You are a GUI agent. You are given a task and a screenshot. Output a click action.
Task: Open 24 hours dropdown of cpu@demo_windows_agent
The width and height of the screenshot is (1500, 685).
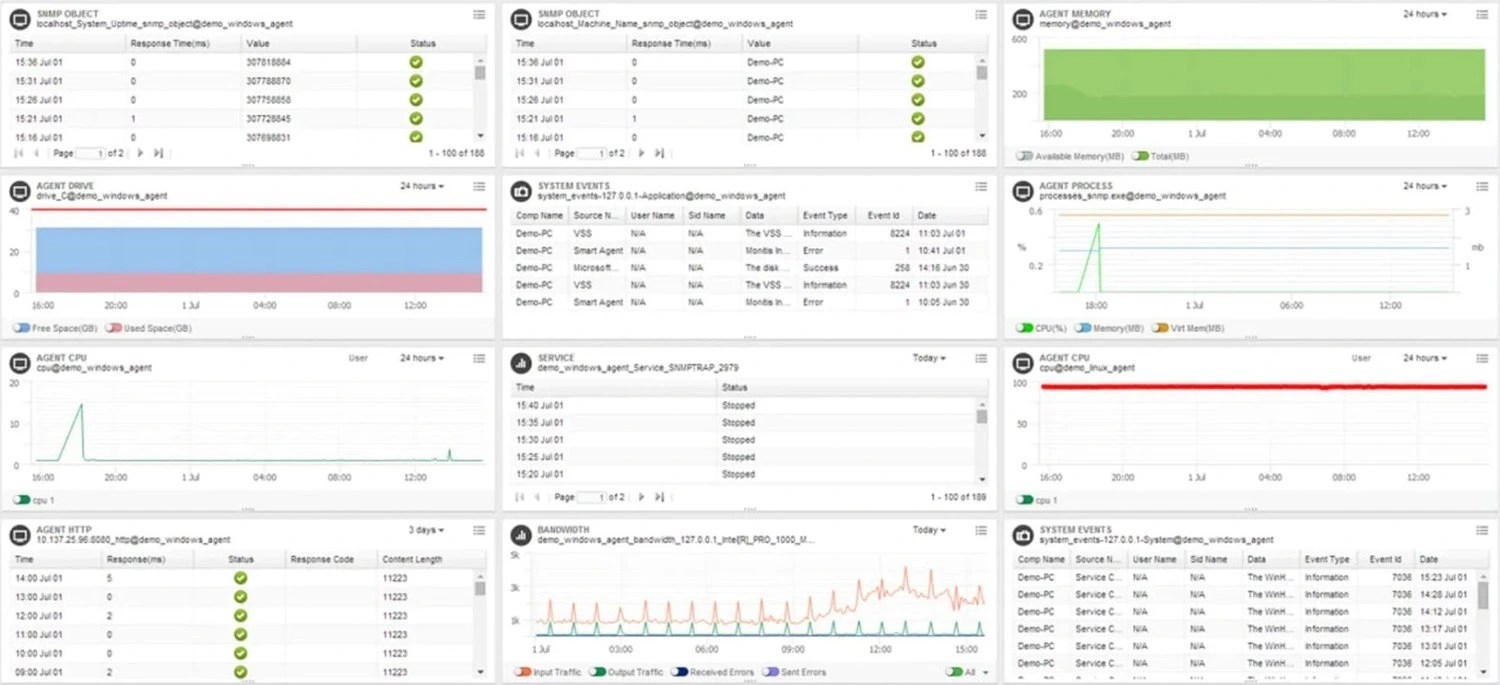click(x=422, y=358)
